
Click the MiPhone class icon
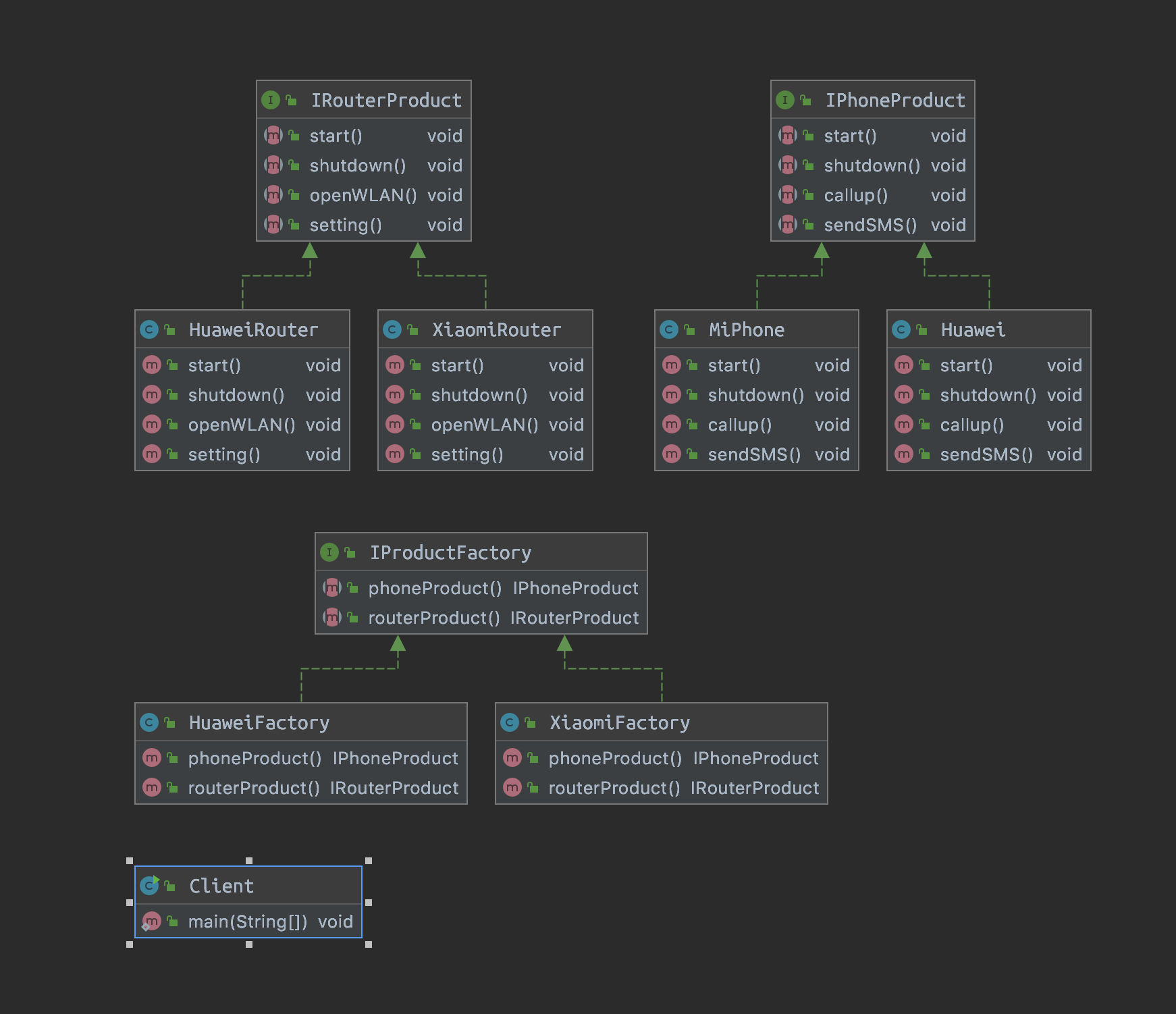tap(668, 329)
